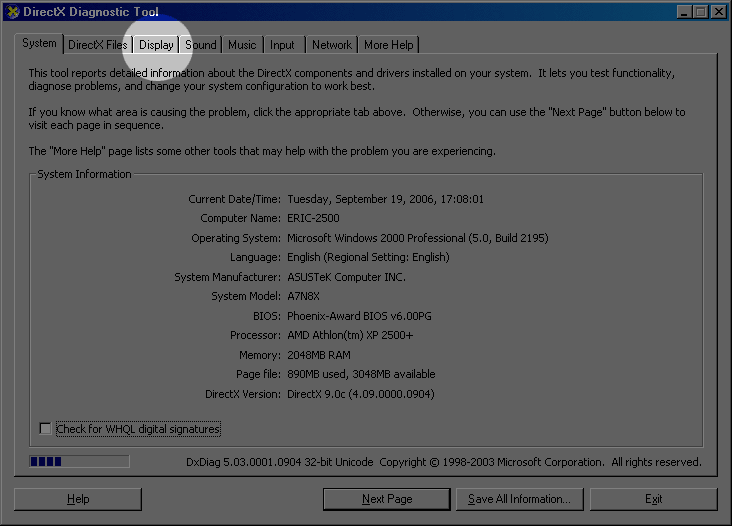Click the Exit button
Screen dimensions: 732x526
[x=654, y=499]
